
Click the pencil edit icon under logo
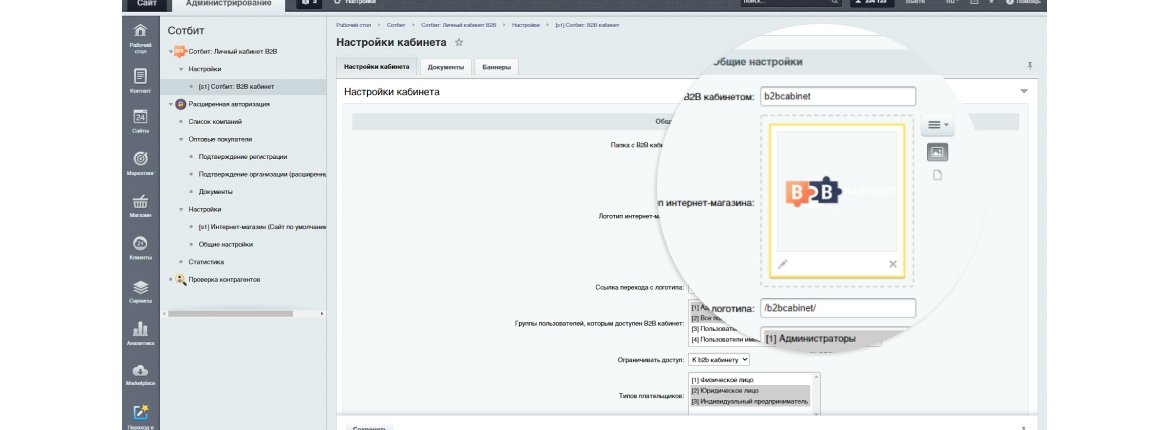pos(783,264)
